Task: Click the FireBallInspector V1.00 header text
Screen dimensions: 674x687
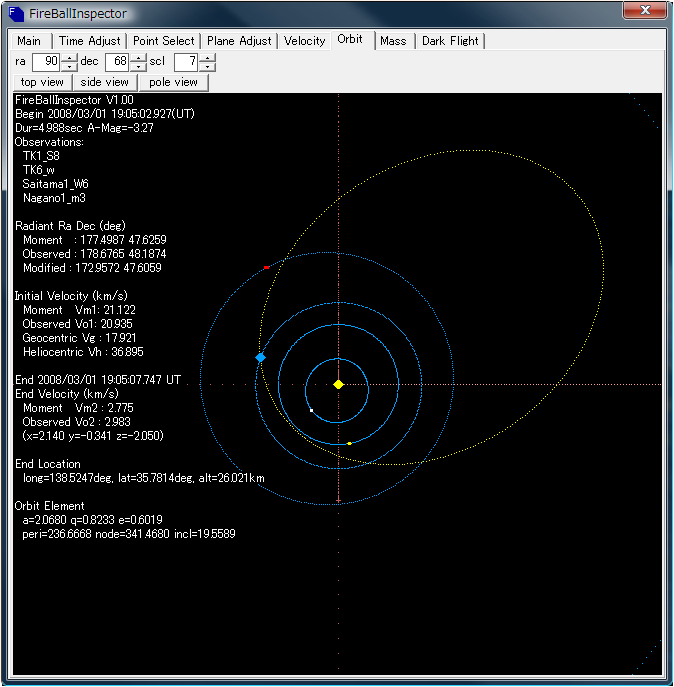Action: [74, 100]
